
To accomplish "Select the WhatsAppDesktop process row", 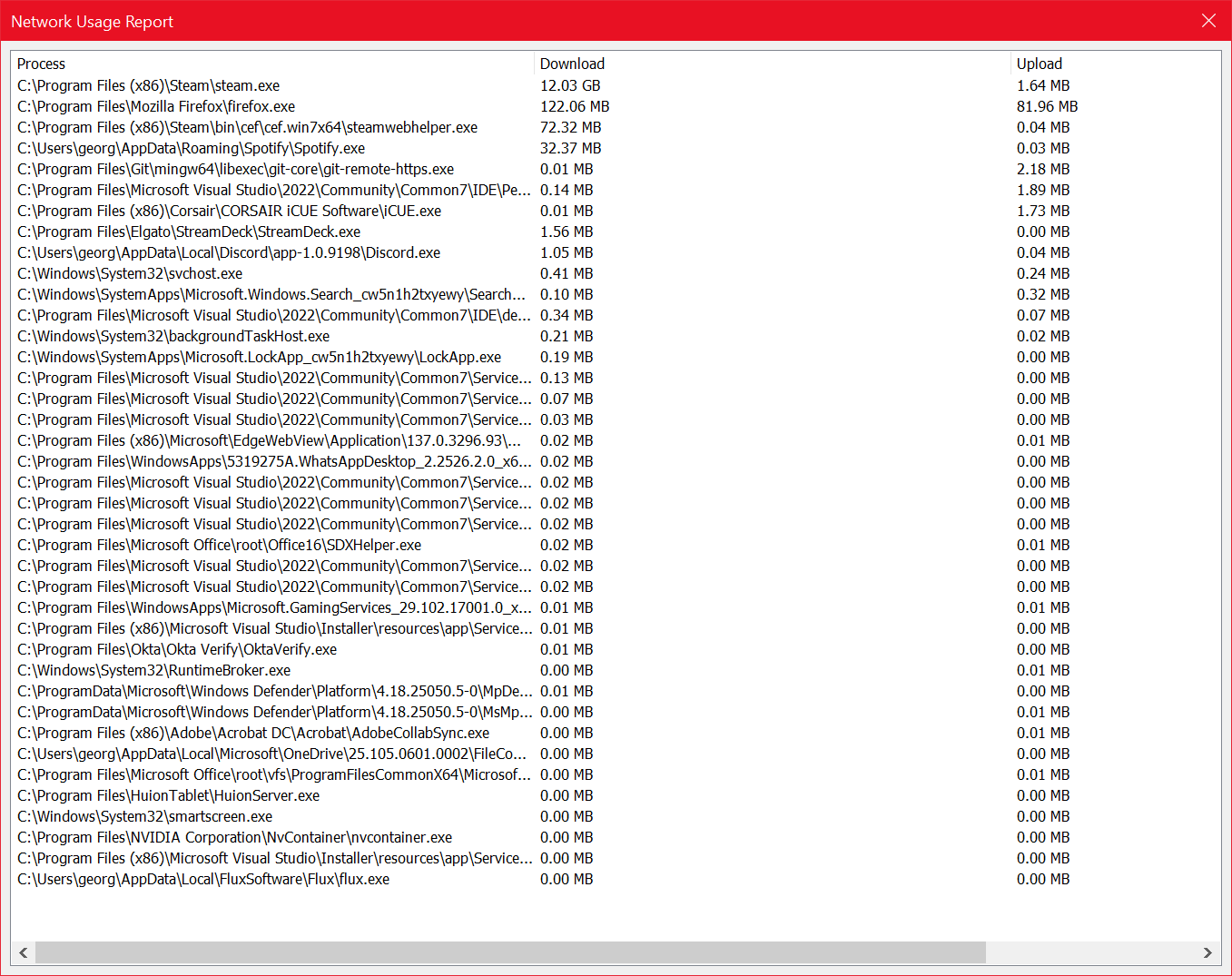I will 616,461.
